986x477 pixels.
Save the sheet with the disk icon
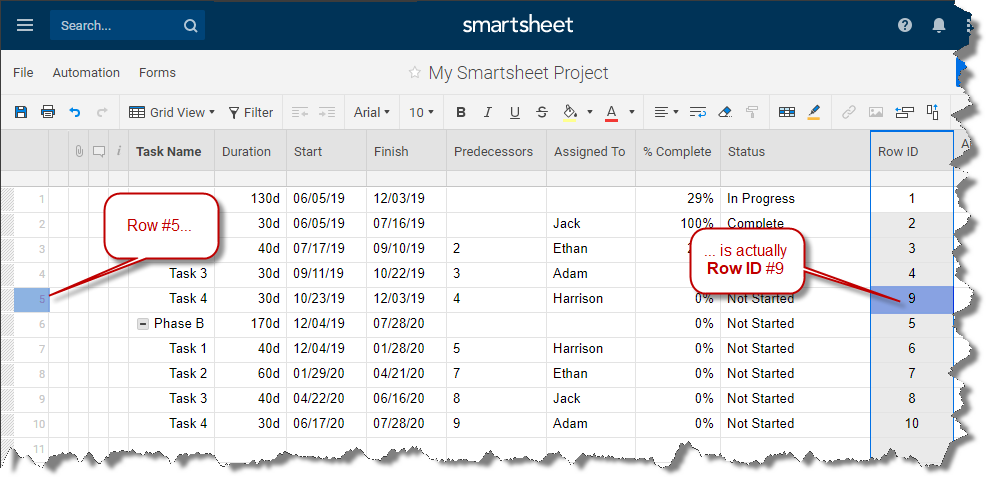[21, 112]
